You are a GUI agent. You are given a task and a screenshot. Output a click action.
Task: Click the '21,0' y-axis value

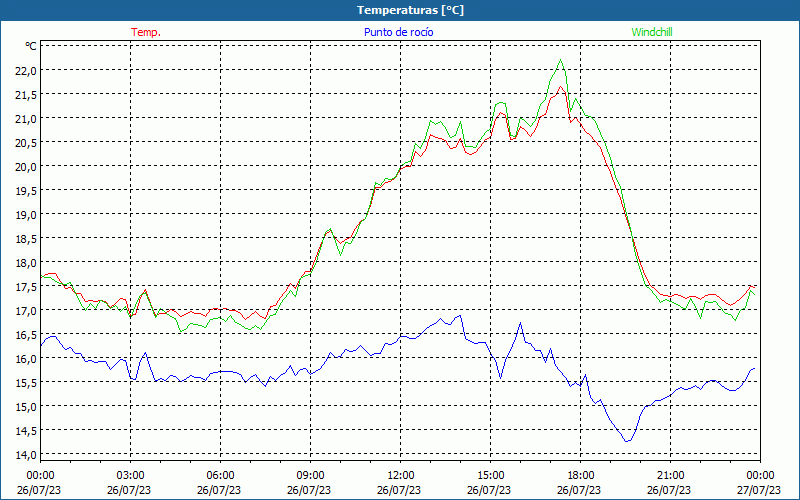[x=26, y=119]
